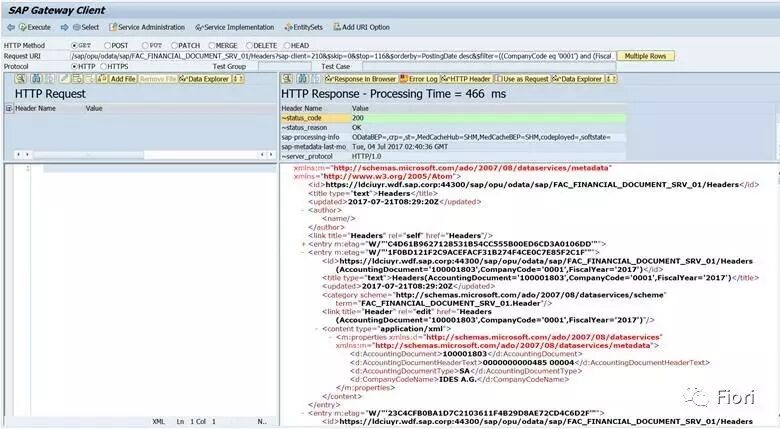Image resolution: width=780 pixels, height=429 pixels.
Task: Click the back arrow icon before Execute
Action: (10, 27)
